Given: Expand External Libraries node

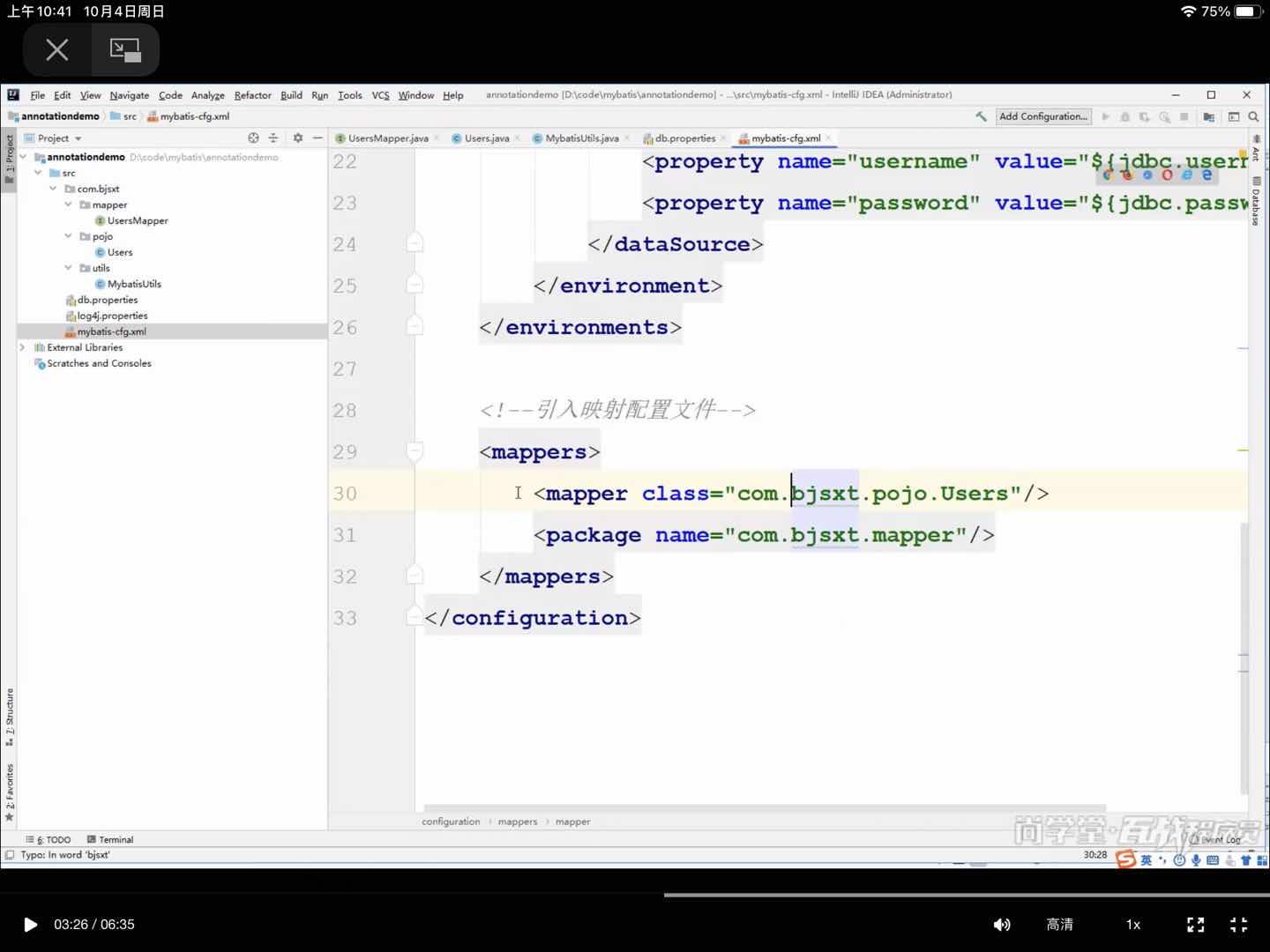Looking at the screenshot, I should (x=23, y=347).
